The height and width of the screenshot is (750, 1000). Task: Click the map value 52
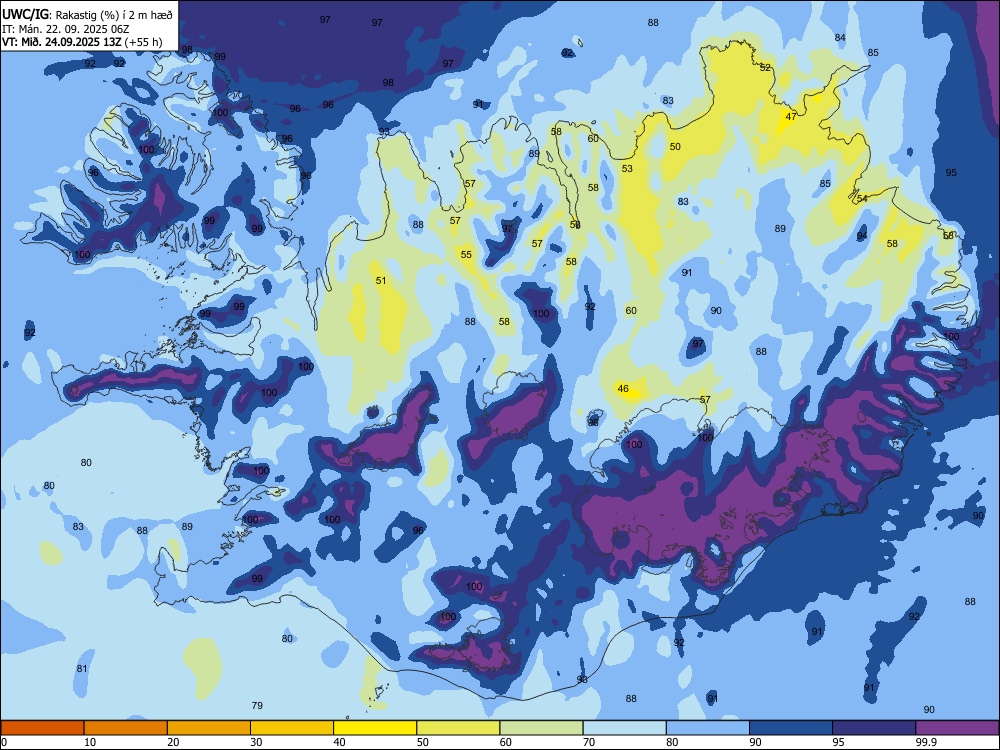tap(765, 68)
